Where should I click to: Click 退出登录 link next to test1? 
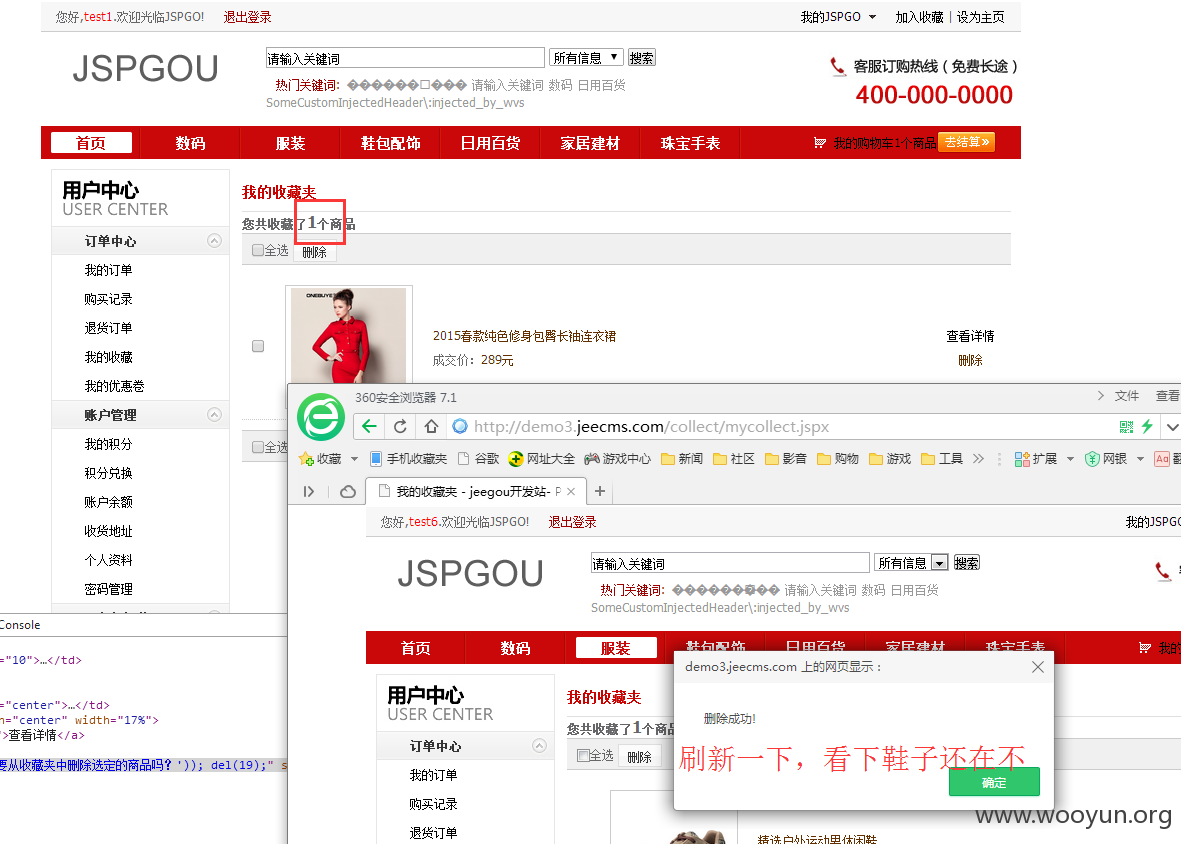(x=247, y=17)
